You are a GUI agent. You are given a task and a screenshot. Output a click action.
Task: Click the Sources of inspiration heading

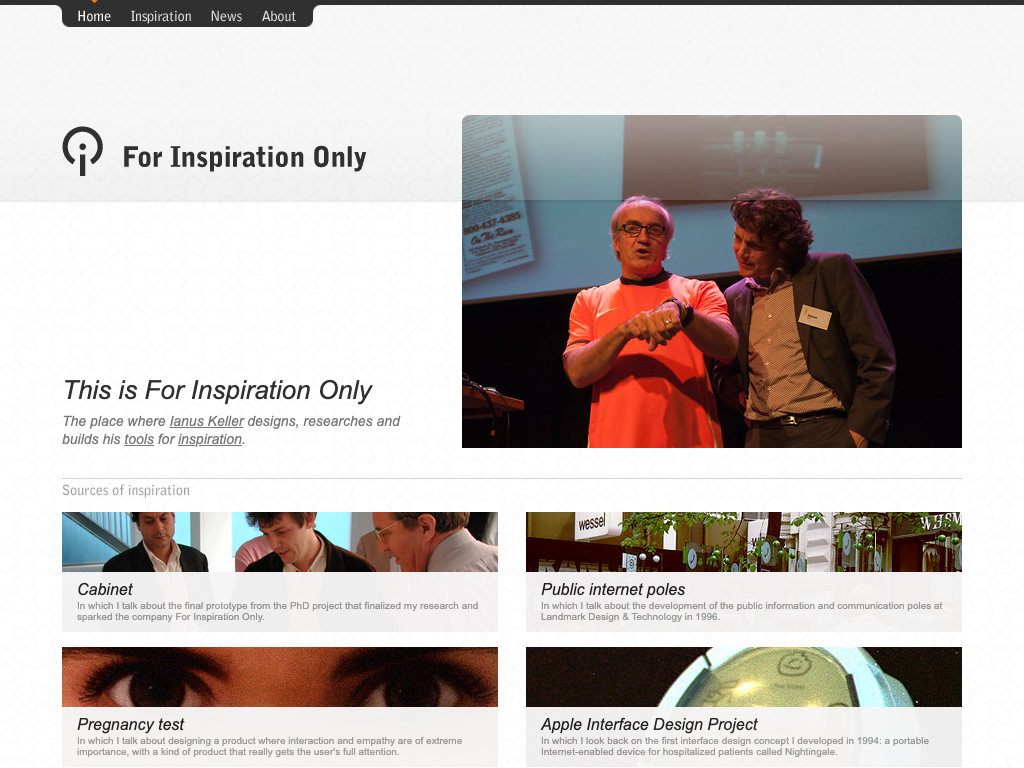[x=126, y=490]
